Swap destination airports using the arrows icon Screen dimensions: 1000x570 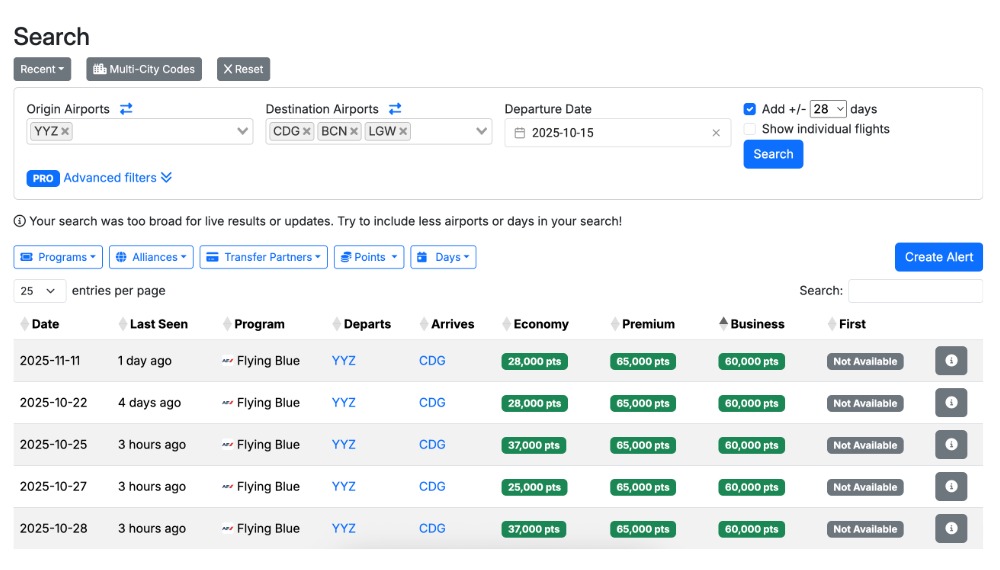pyautogui.click(x=395, y=109)
